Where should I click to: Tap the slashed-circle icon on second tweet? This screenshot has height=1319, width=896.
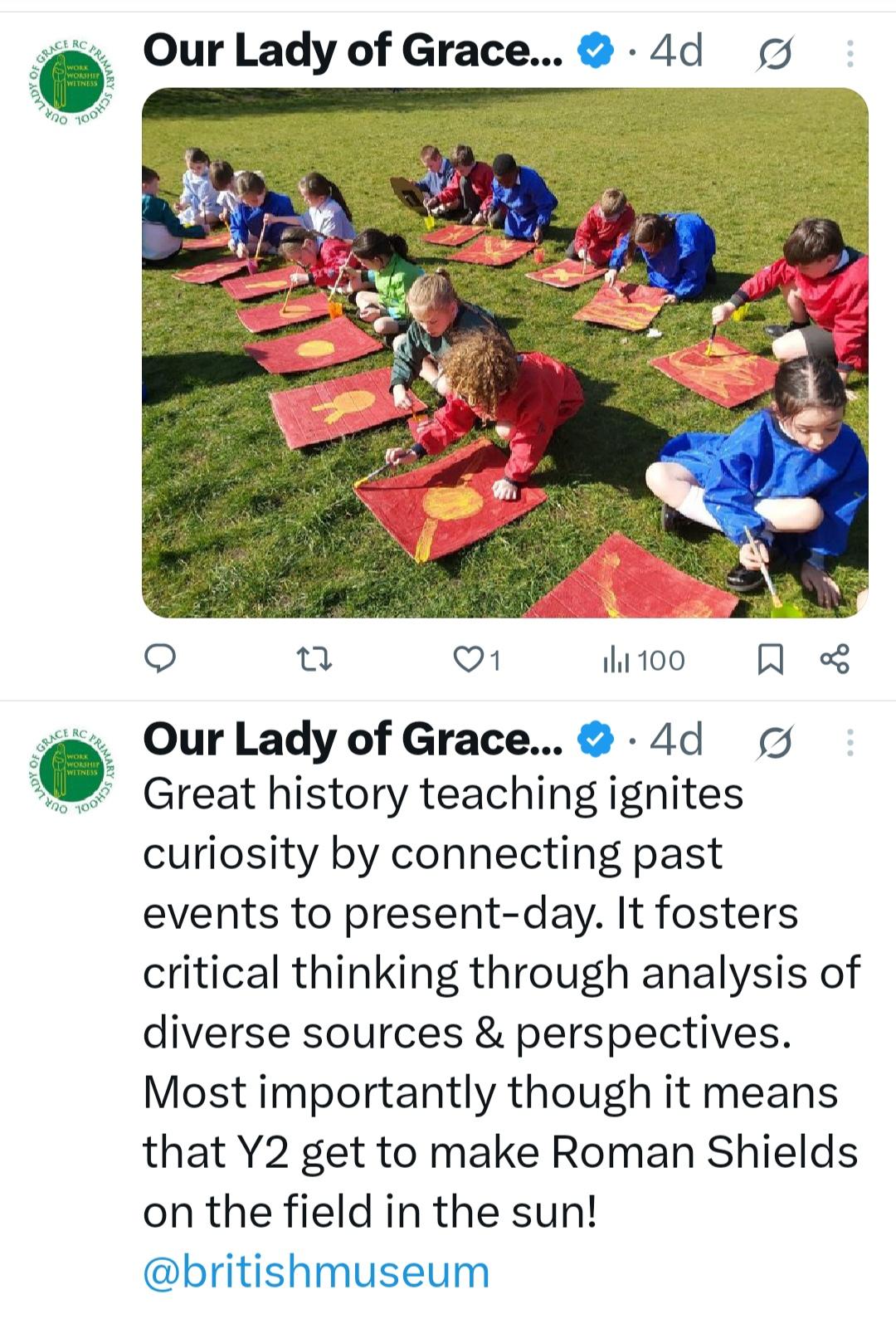tap(775, 742)
